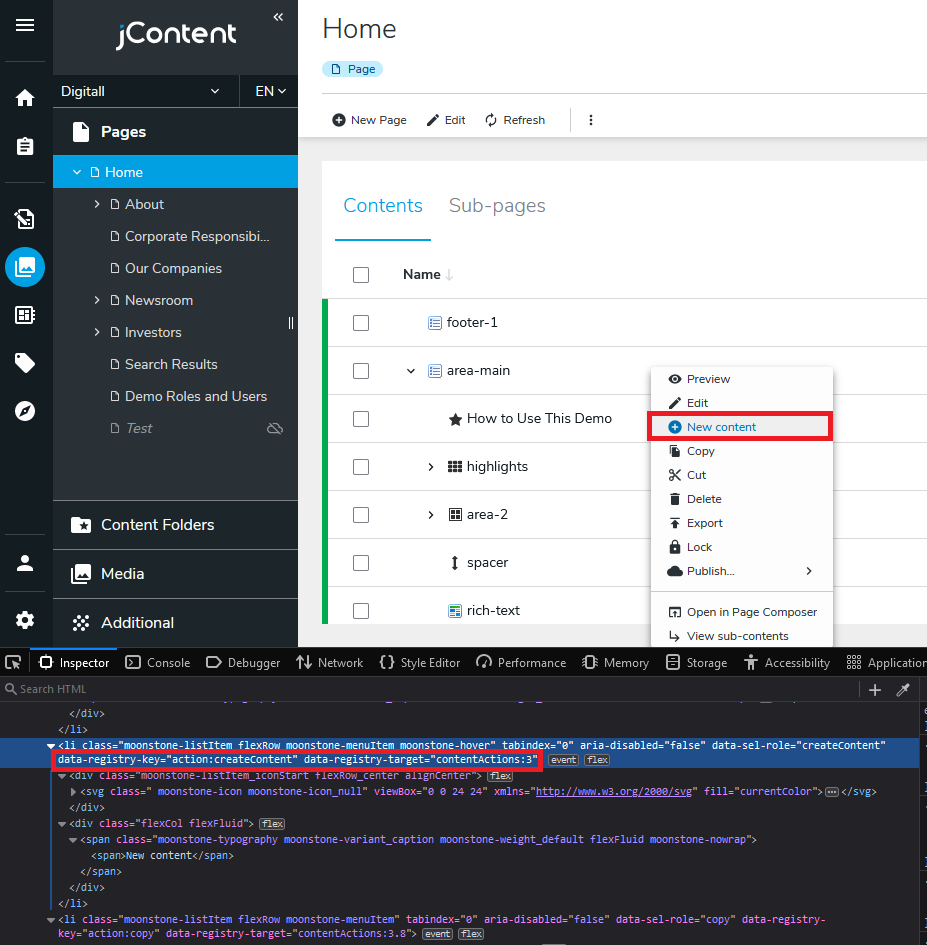The width and height of the screenshot is (927, 945).
Task: Click the eyedropper icon in Inspector
Action: click(903, 689)
